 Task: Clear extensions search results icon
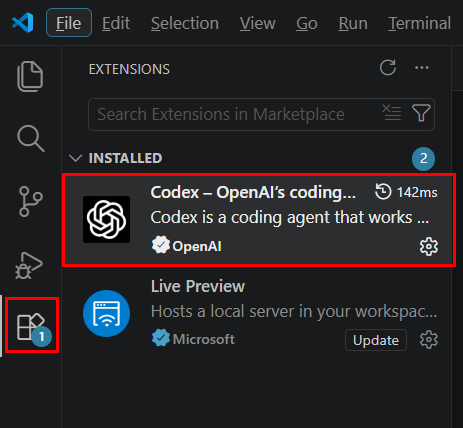tap(391, 112)
